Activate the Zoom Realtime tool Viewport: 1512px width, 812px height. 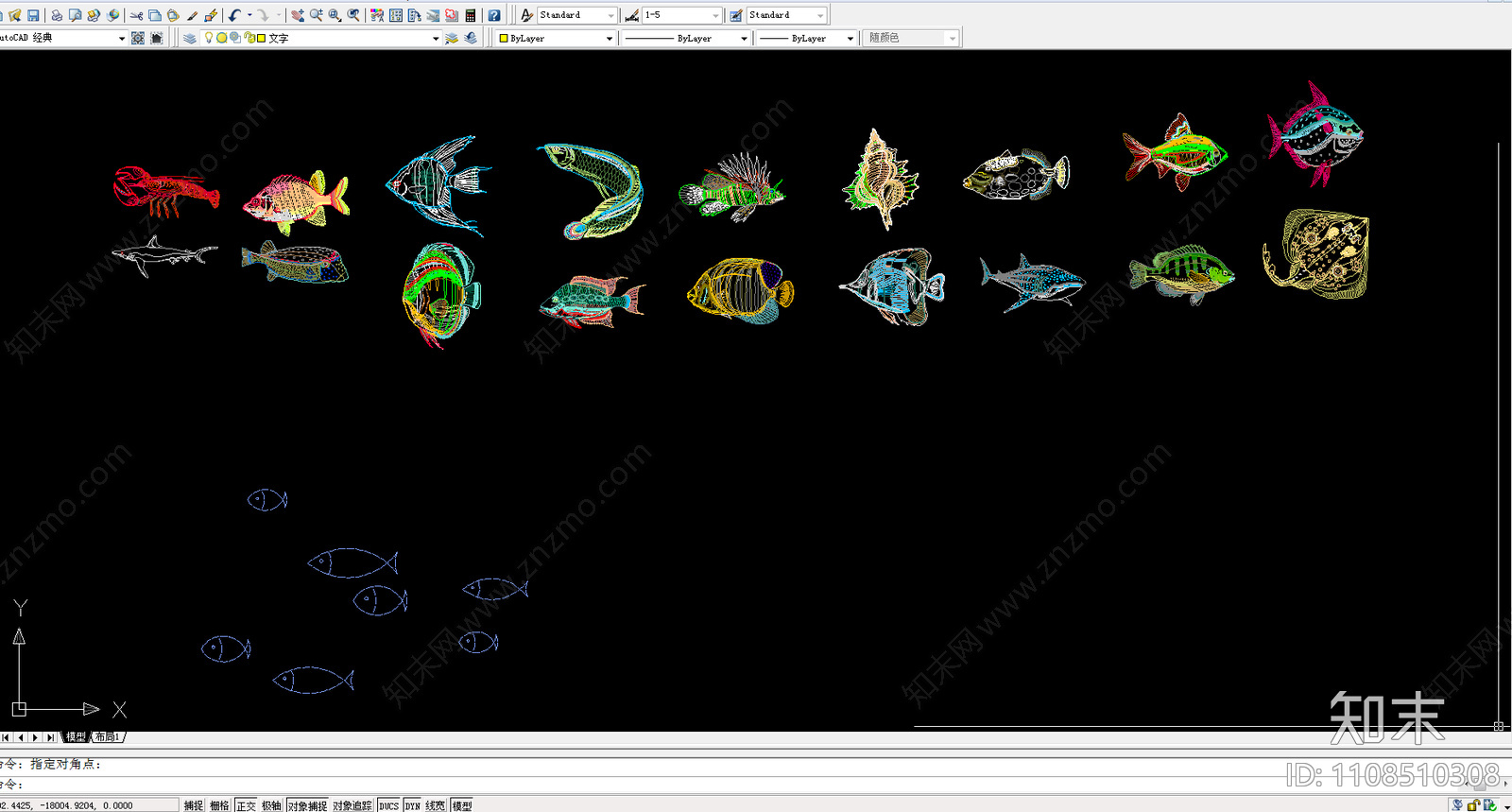[x=317, y=15]
